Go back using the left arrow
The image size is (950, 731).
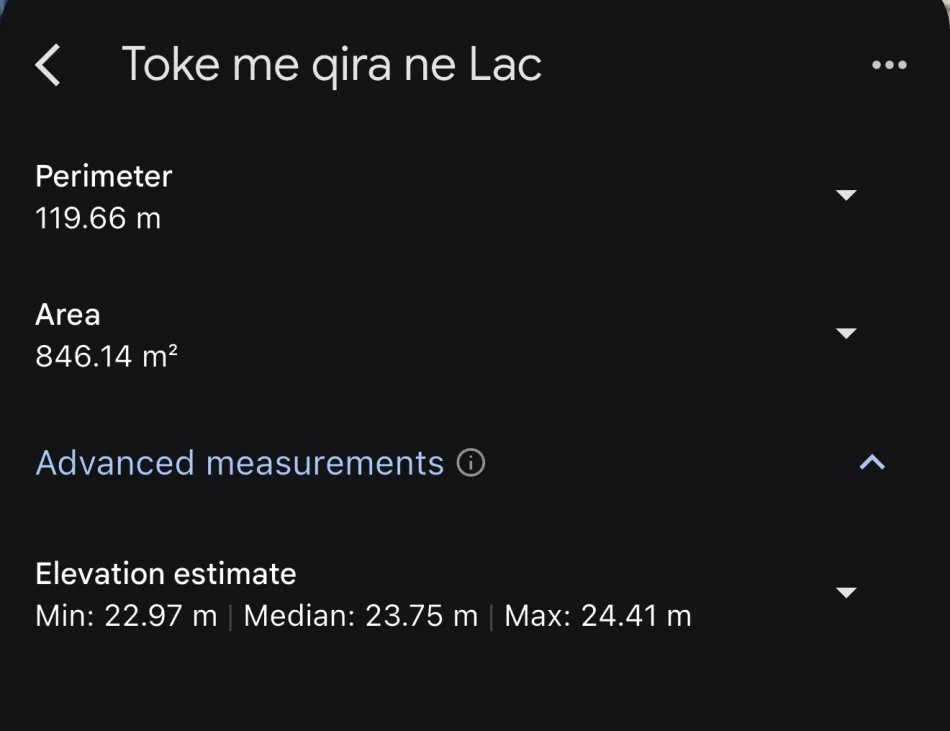coord(48,66)
